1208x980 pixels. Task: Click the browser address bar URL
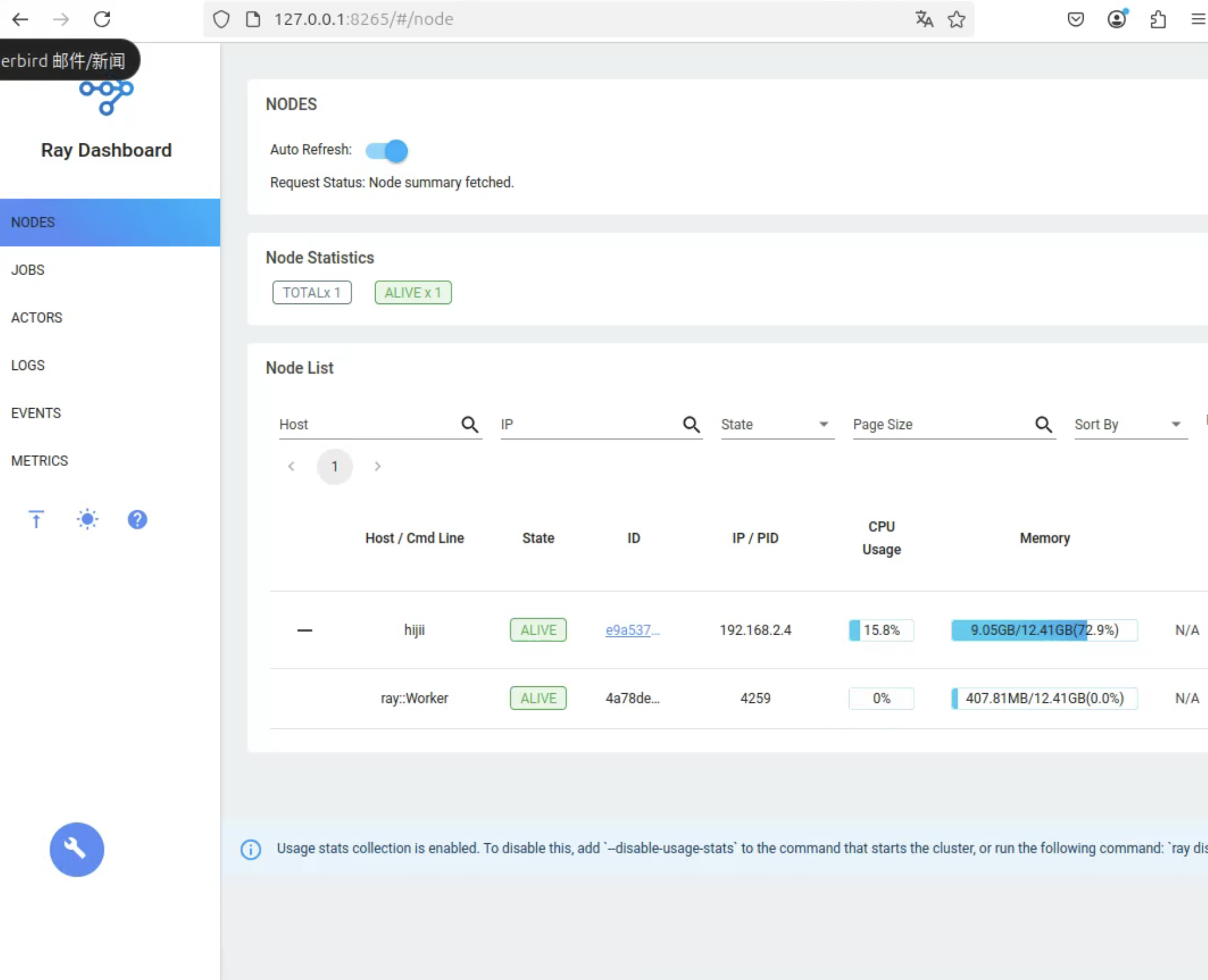click(x=363, y=19)
